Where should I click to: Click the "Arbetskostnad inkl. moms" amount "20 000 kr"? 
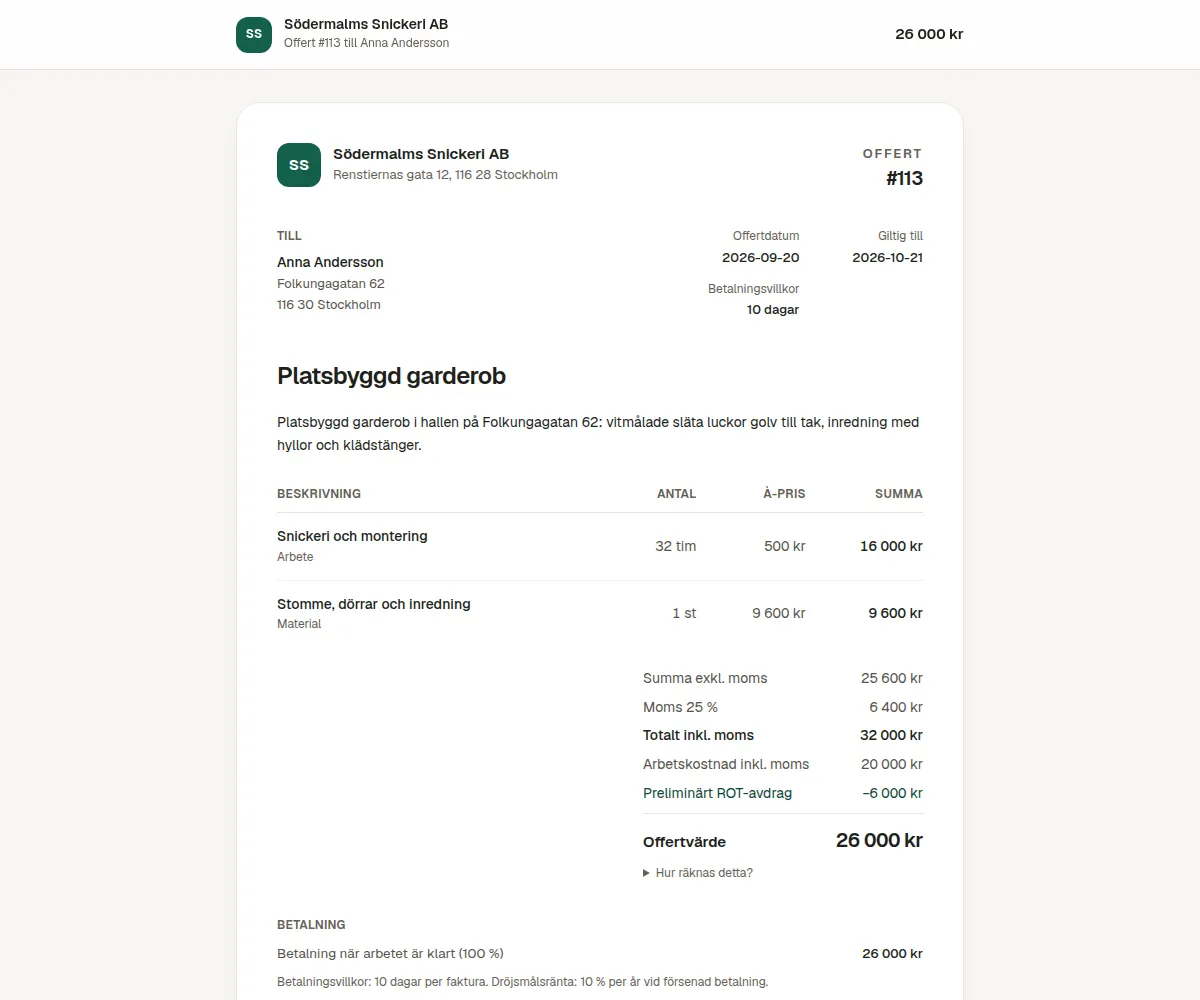pos(892,764)
